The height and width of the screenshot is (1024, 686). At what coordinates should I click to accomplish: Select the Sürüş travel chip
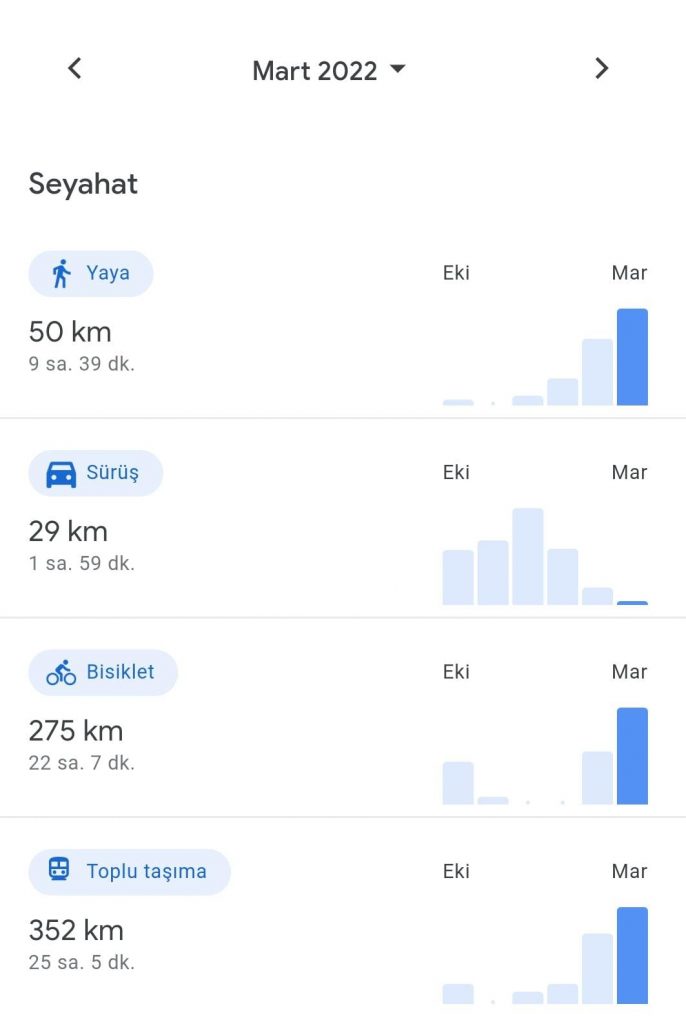[x=95, y=473]
